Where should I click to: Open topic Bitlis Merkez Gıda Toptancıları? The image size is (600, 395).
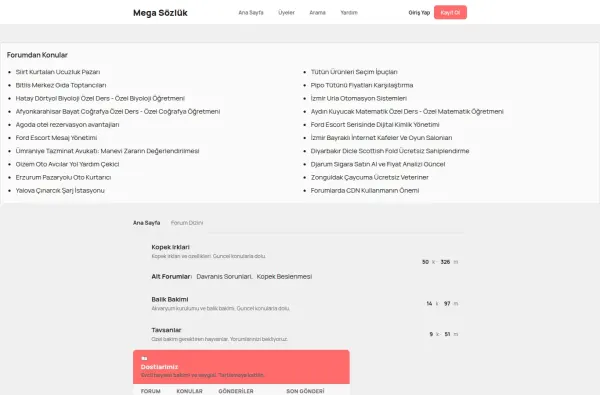click(61, 85)
